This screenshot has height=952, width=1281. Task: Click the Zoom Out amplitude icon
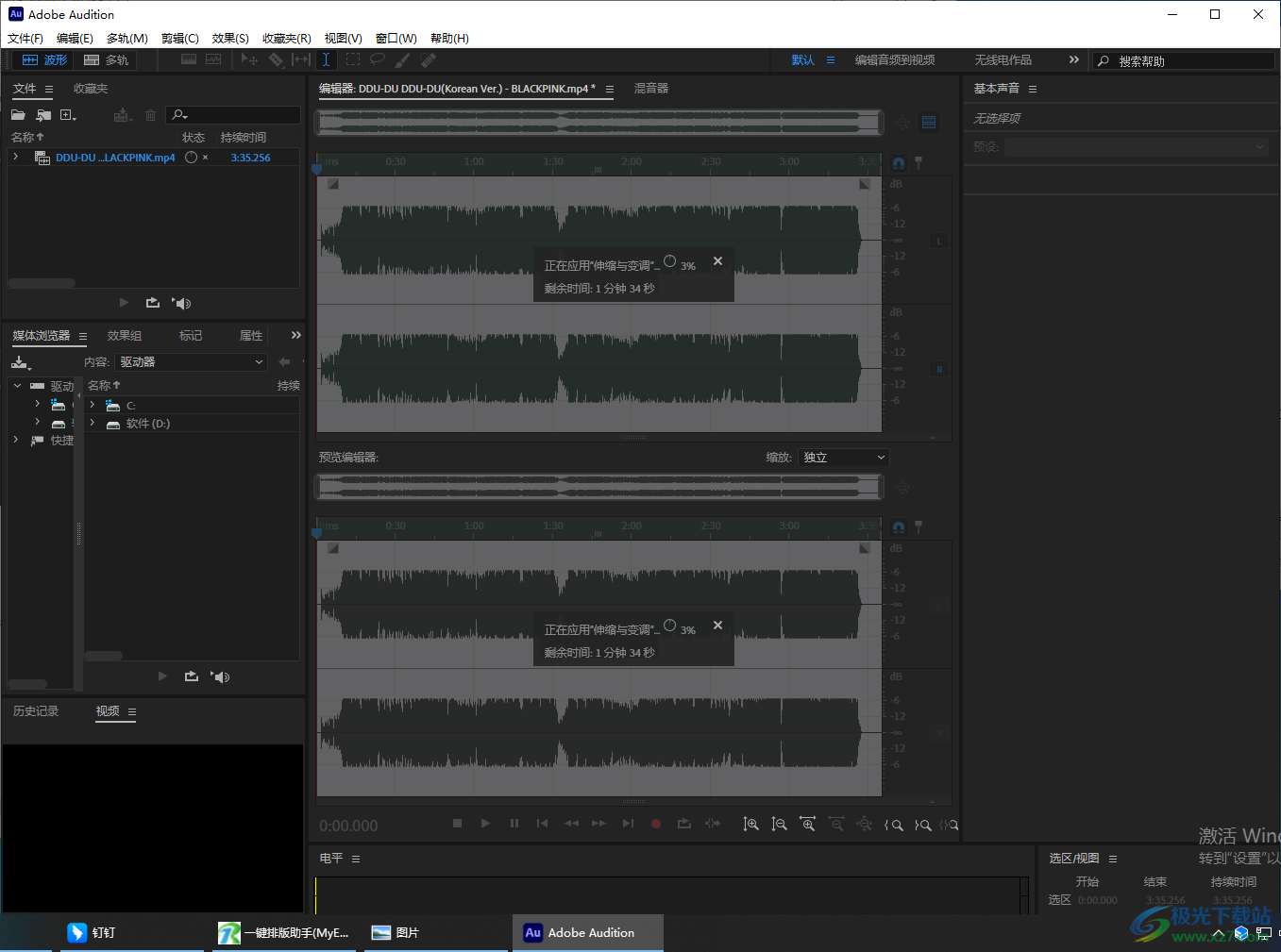[779, 825]
